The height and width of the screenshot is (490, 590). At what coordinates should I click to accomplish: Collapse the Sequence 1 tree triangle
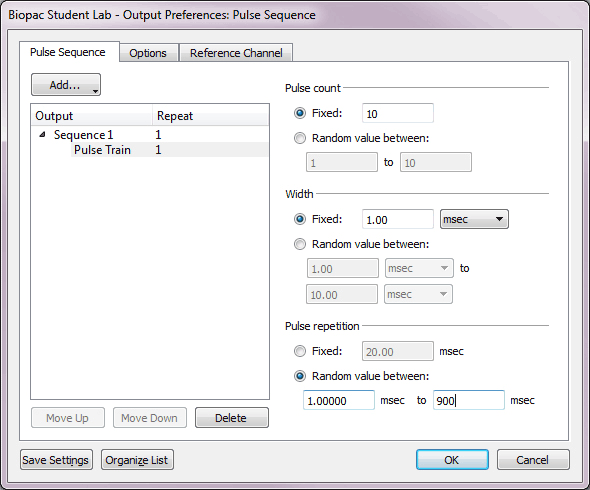[43, 135]
